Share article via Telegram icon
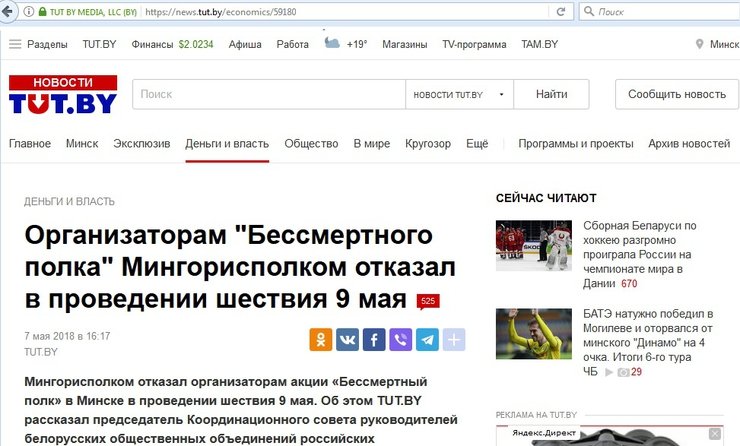This screenshot has height=446, width=740. 427,339
